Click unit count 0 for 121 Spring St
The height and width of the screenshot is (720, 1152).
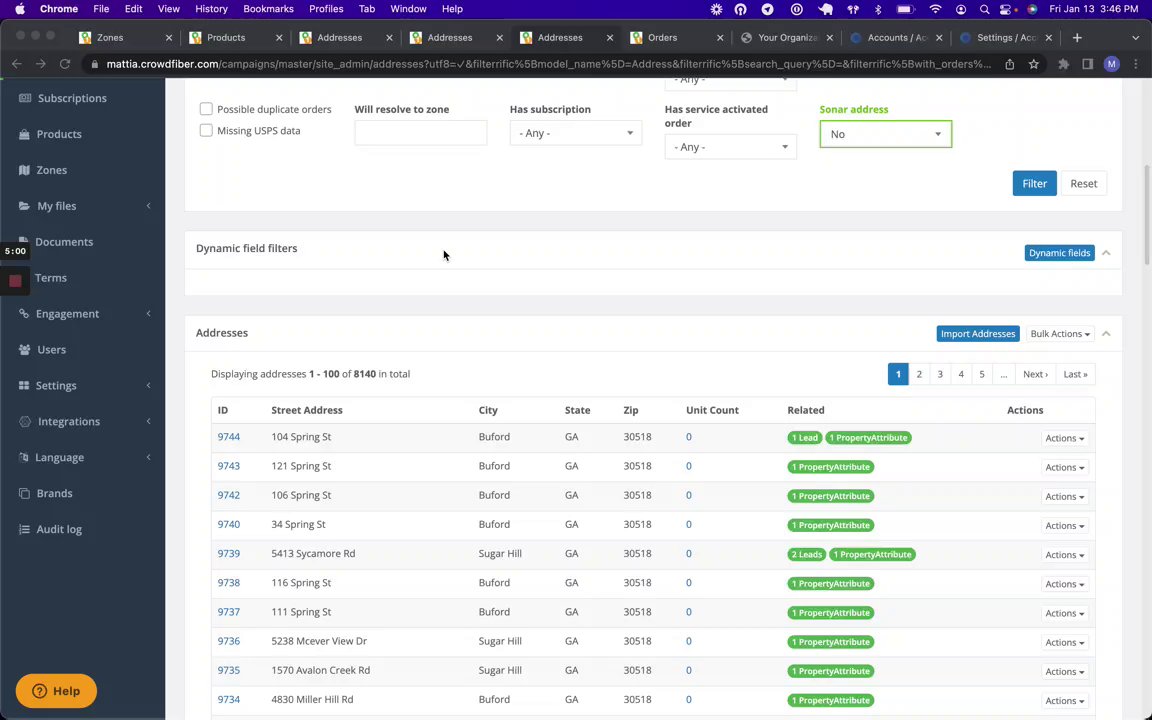tap(688, 466)
